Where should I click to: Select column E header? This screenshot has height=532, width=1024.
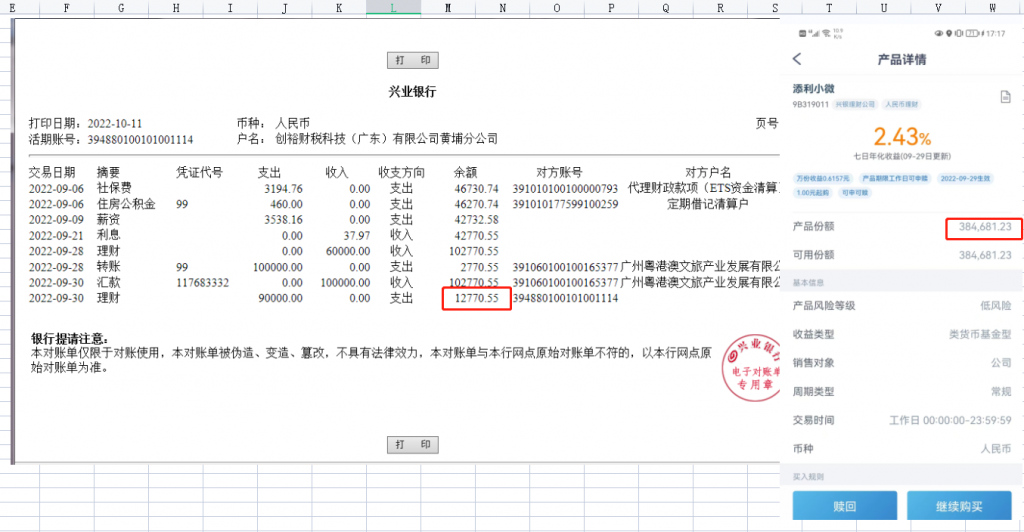click(12, 8)
